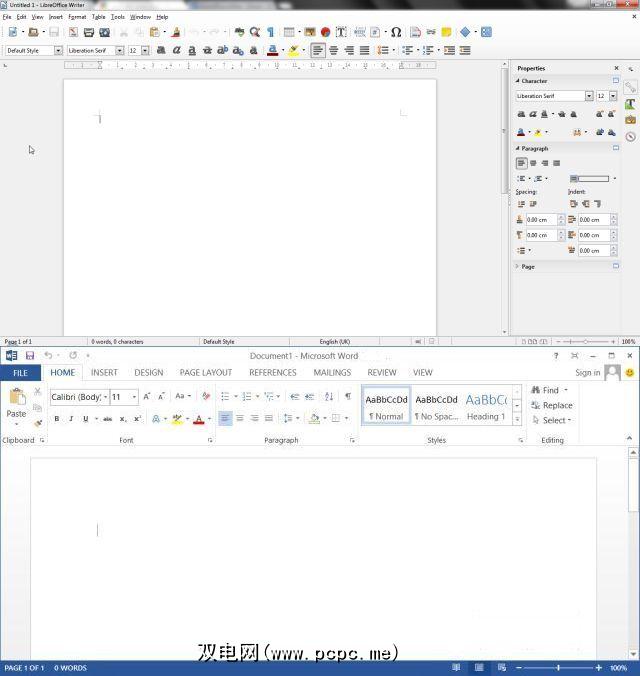Toggle Show/Hide paragraph marks in Word
The image size is (640, 676).
[348, 396]
